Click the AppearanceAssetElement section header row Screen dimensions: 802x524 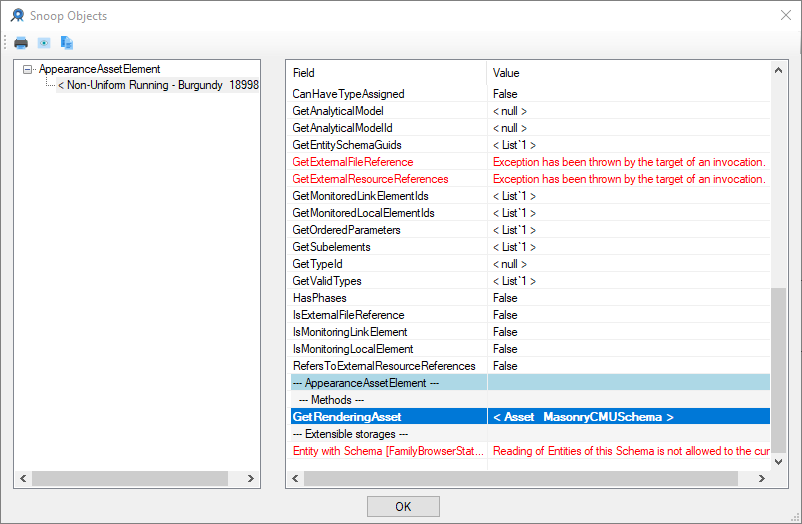pyautogui.click(x=365, y=383)
